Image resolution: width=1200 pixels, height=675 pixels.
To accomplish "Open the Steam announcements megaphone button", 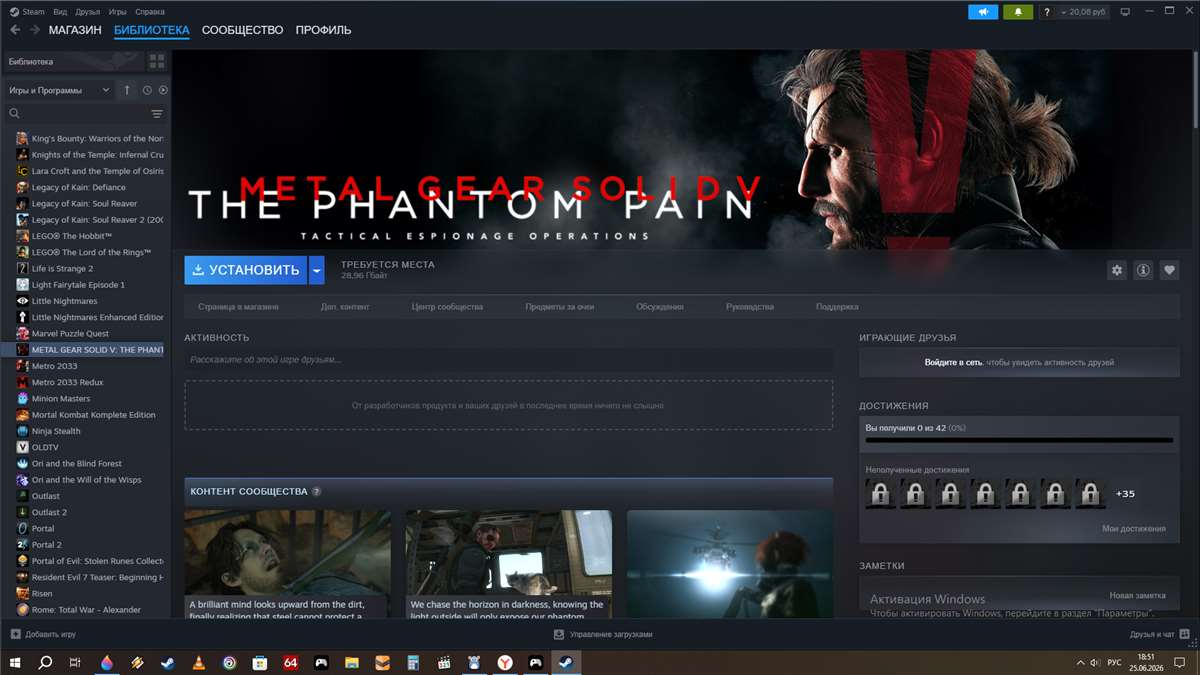I will 983,12.
